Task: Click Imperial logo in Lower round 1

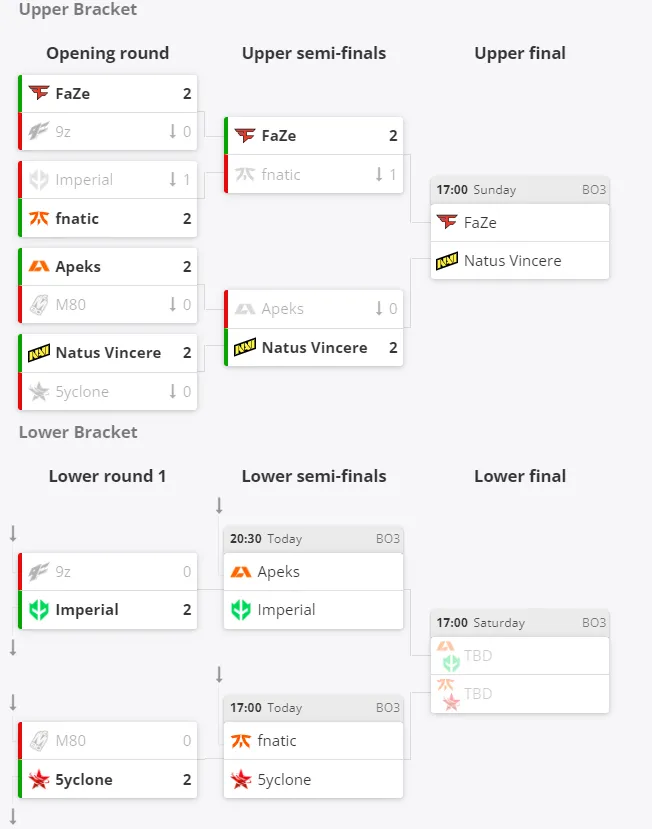Action: pyautogui.click(x=39, y=610)
